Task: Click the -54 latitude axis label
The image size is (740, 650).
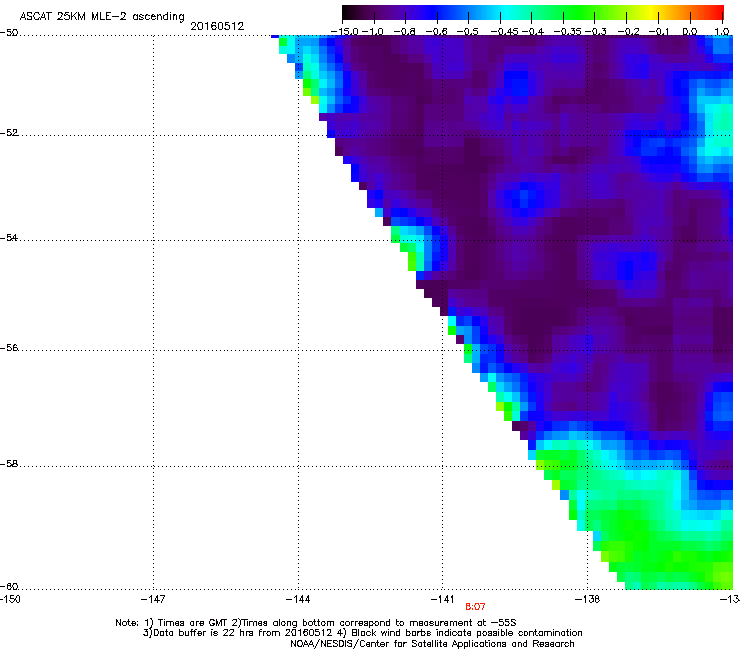Action: point(9,237)
